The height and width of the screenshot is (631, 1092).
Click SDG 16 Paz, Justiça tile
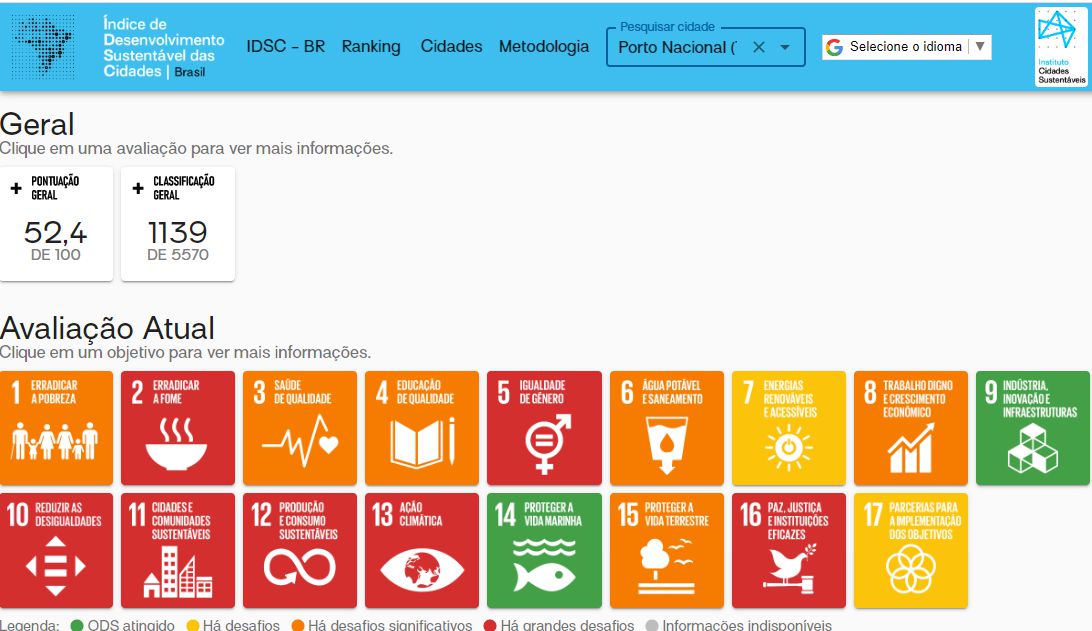[788, 550]
